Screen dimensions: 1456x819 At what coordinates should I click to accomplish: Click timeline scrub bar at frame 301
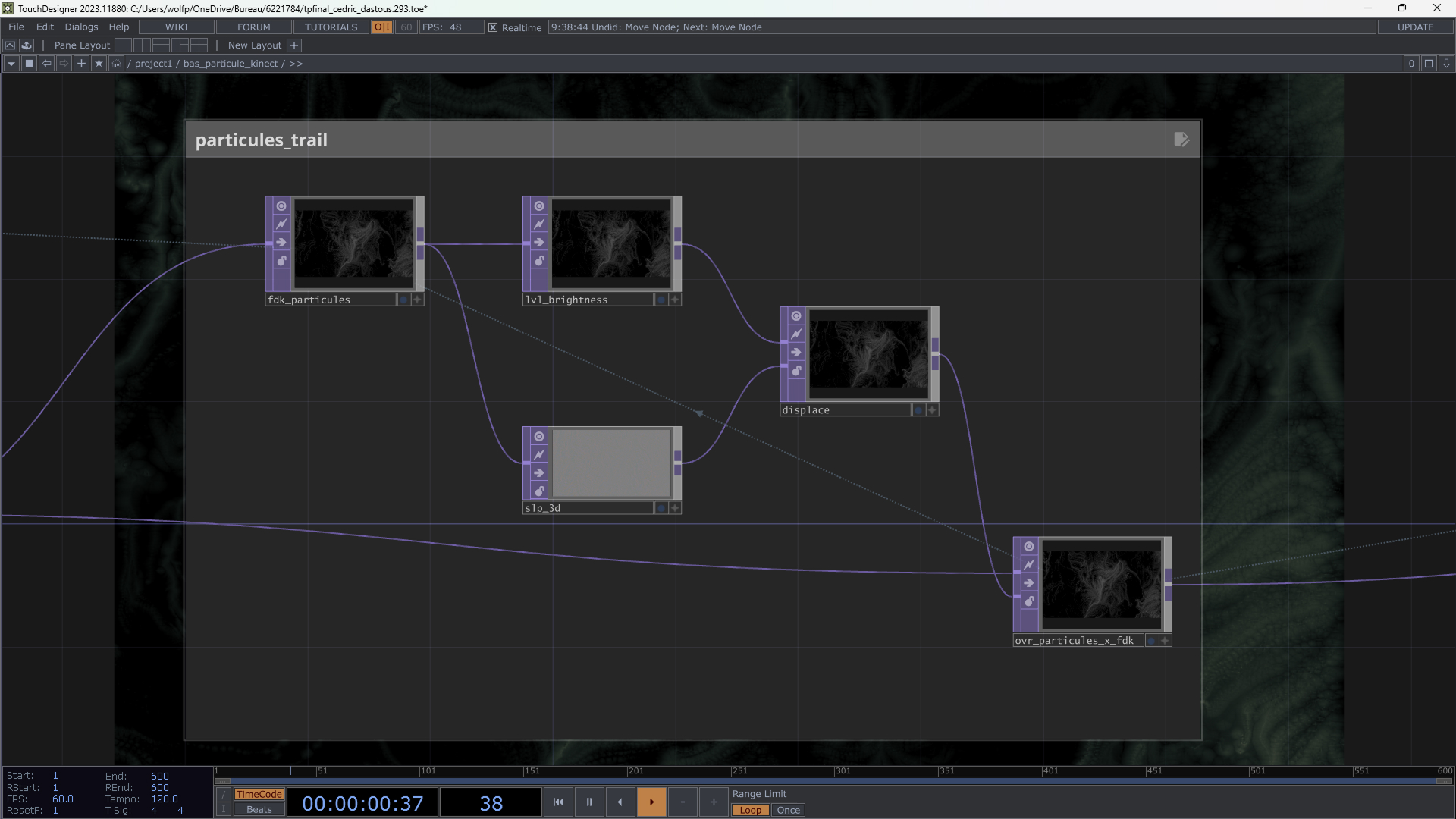pos(836,771)
